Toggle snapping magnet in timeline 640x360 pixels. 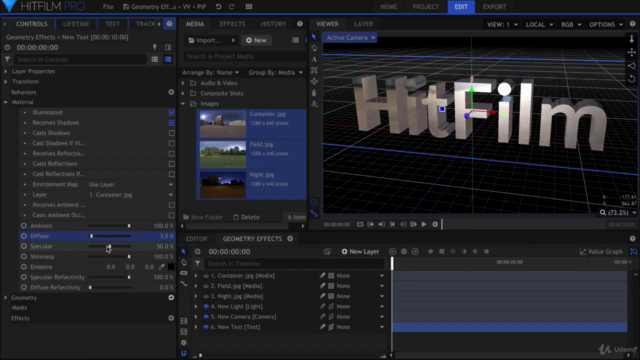(x=184, y=353)
